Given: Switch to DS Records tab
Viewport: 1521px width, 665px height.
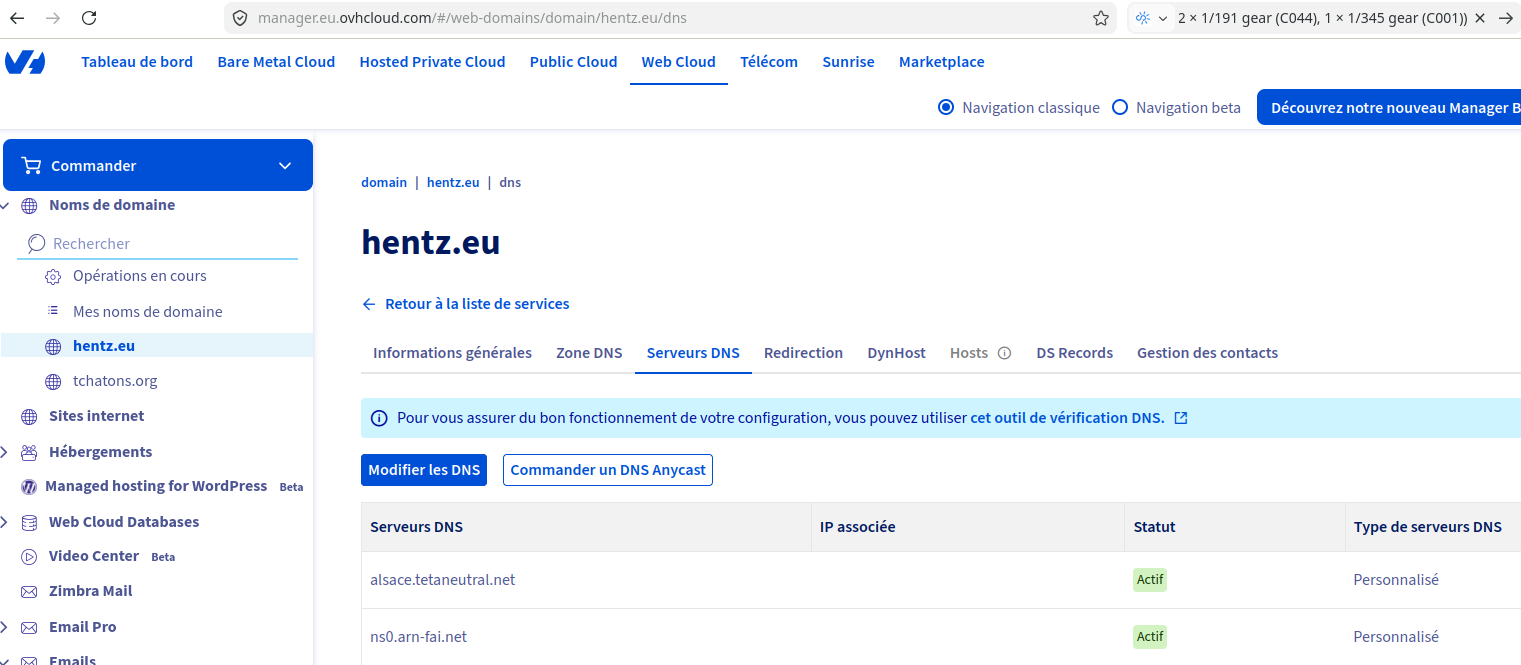Looking at the screenshot, I should click(x=1074, y=353).
